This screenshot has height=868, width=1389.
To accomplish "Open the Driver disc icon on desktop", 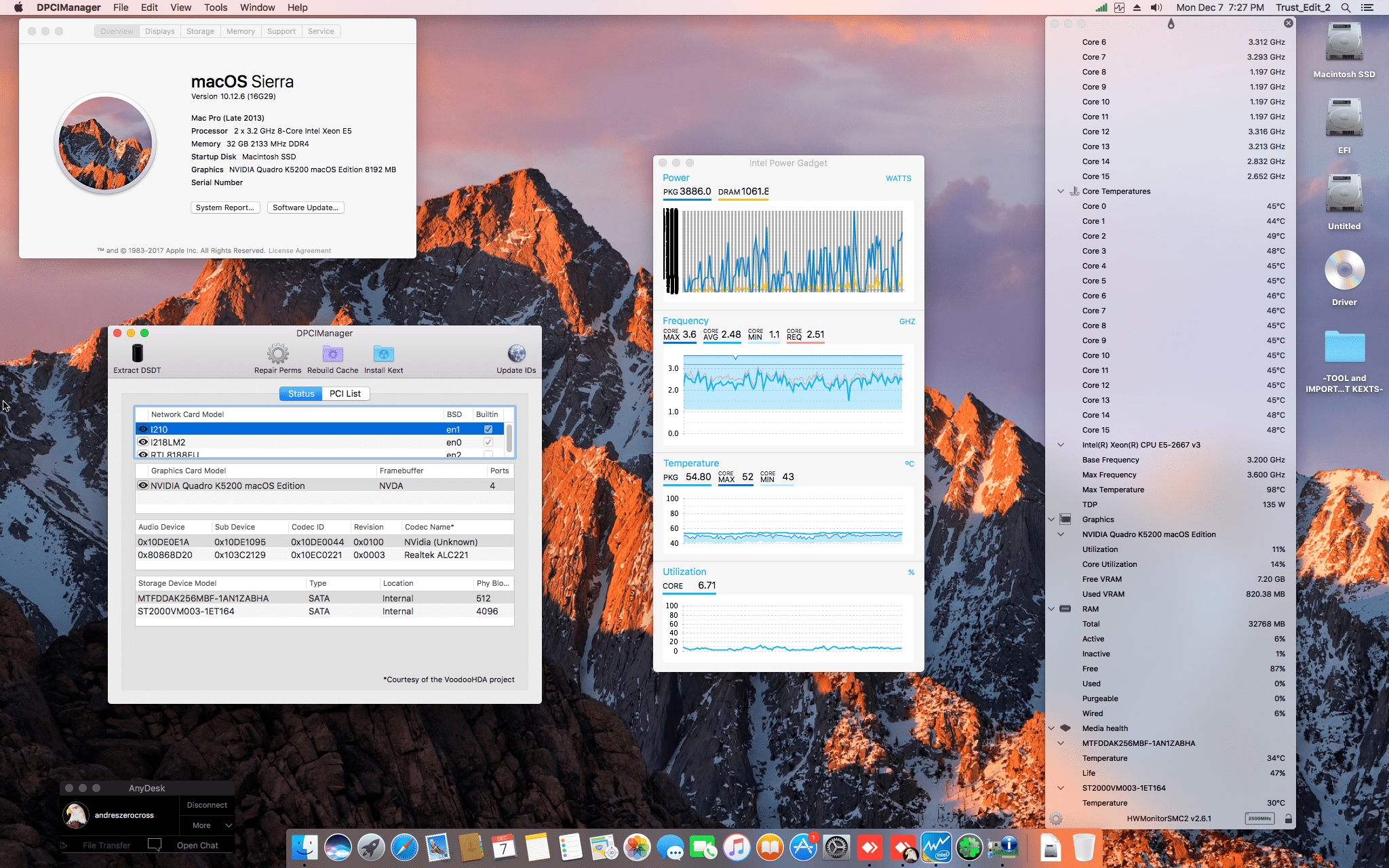I will coord(1344,271).
